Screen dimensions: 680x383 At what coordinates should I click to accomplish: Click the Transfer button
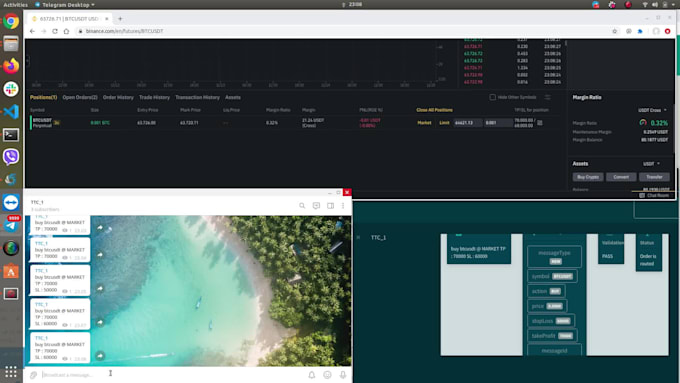pyautogui.click(x=654, y=177)
